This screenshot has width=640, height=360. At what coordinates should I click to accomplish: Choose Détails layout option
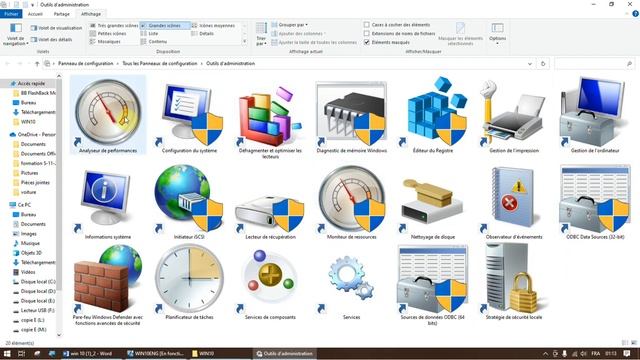(x=203, y=33)
